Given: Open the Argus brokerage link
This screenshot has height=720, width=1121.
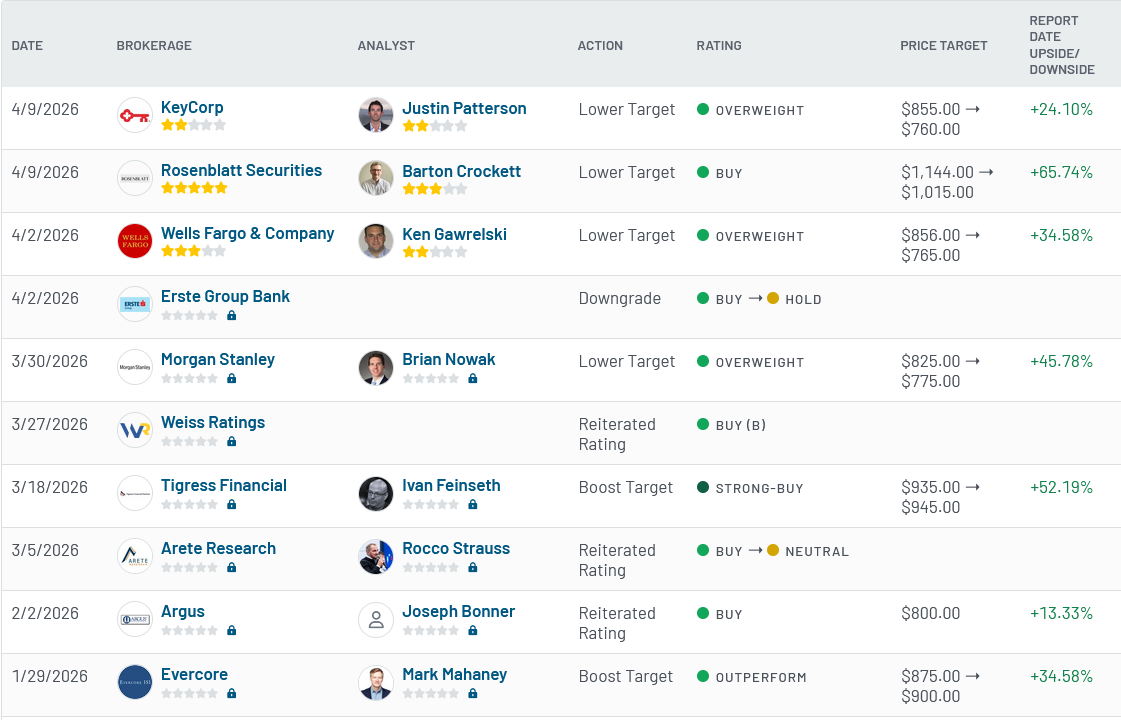Looking at the screenshot, I should coord(183,611).
